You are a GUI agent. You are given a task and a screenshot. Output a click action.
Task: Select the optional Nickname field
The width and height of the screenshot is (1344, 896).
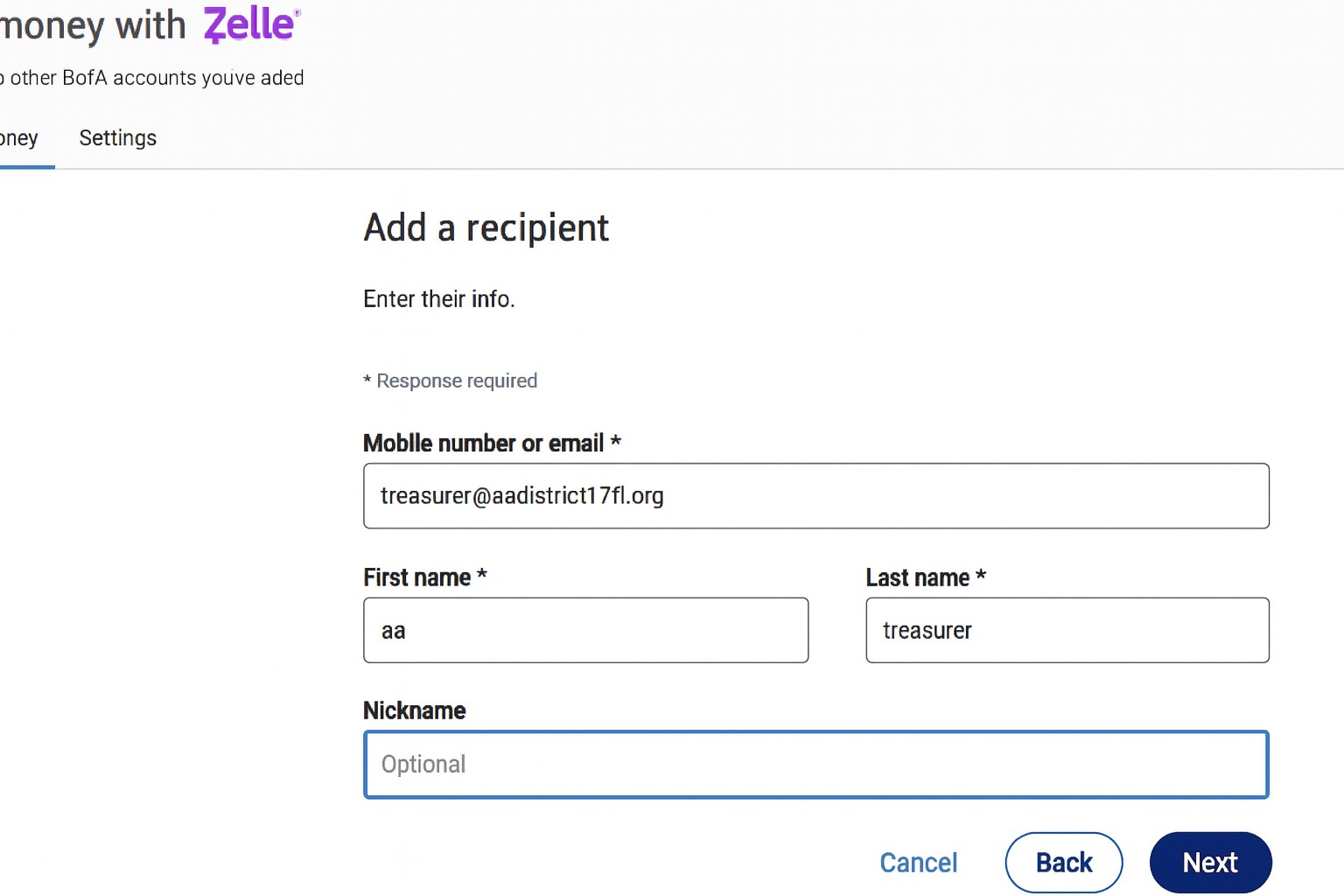point(815,764)
